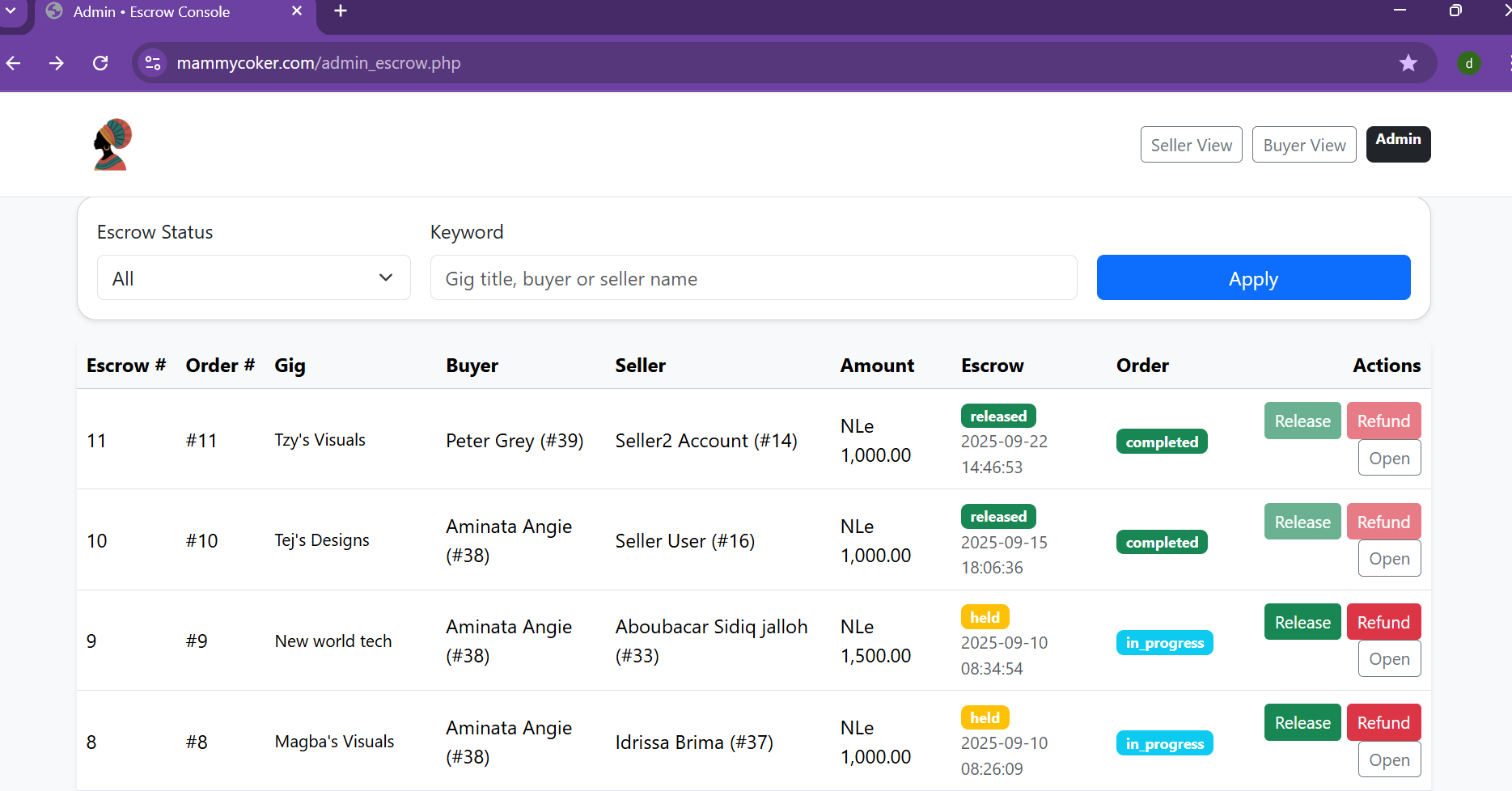Click the Mammy Coker logo
The width and height of the screenshot is (1512, 791).
[x=112, y=145]
